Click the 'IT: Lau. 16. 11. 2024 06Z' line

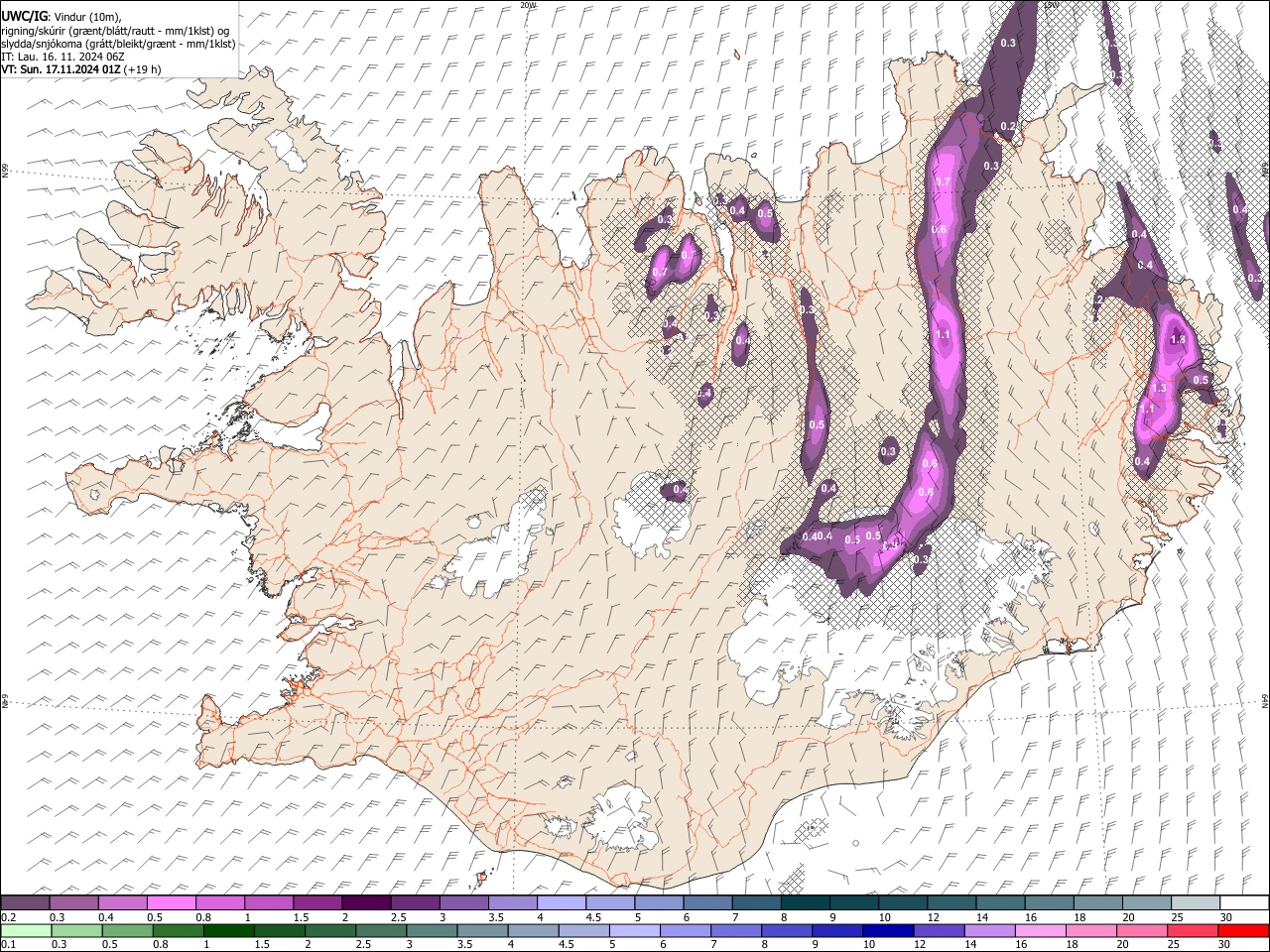point(63,57)
